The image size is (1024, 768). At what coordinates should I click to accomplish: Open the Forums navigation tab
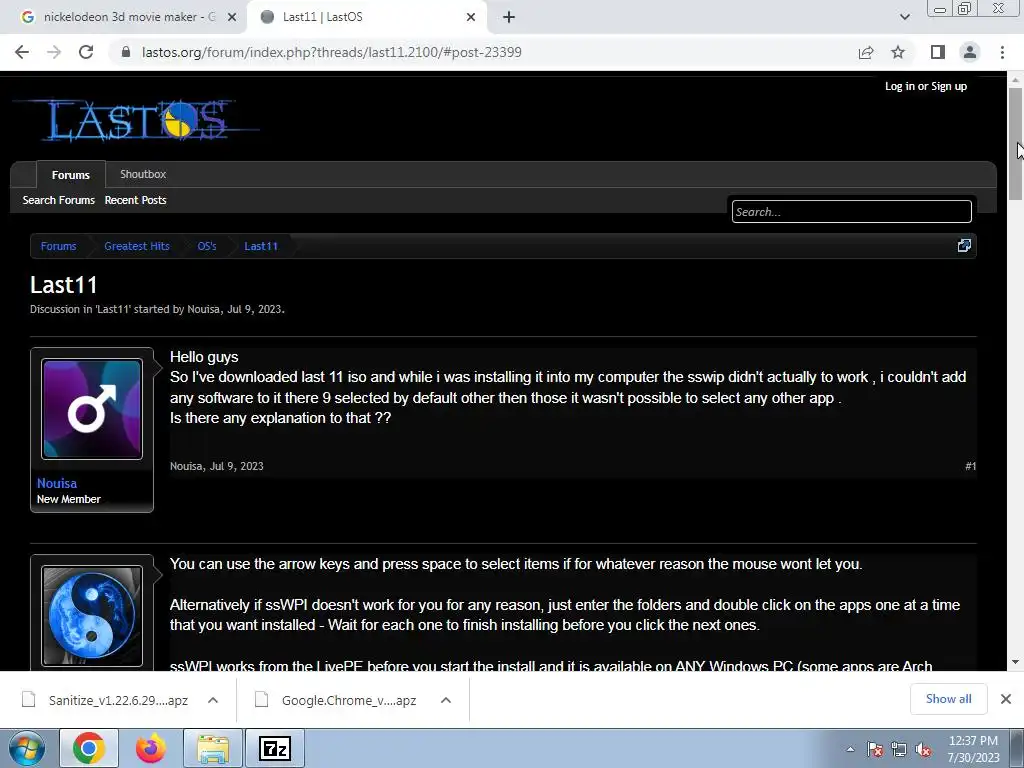[x=71, y=175]
